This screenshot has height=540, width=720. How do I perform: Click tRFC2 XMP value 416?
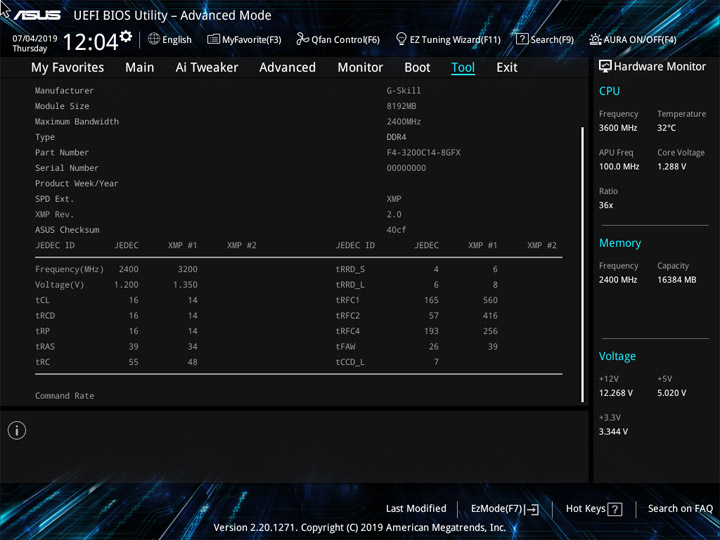[490, 315]
